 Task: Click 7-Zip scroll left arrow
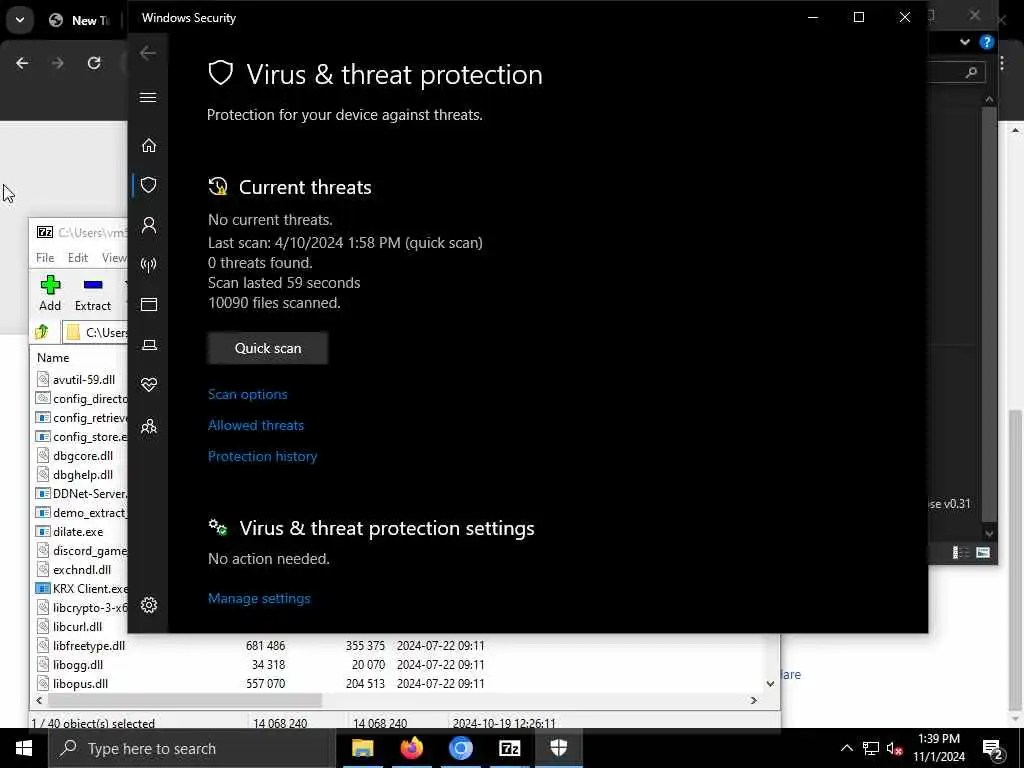tap(39, 700)
